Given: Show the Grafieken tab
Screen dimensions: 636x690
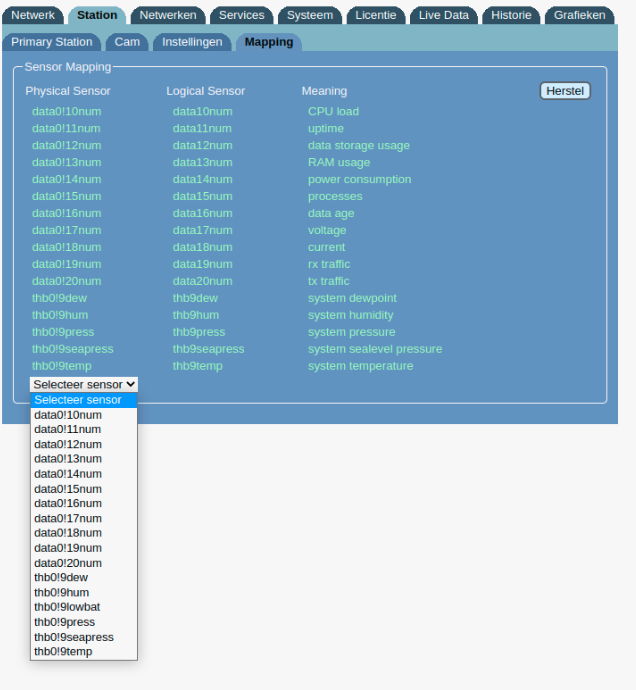Looking at the screenshot, I should [x=580, y=15].
